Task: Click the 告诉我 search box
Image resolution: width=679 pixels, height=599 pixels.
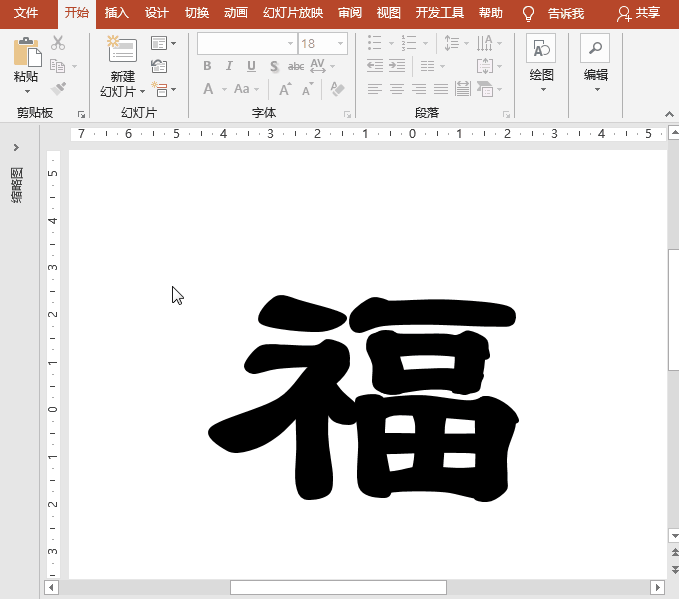Action: [566, 14]
